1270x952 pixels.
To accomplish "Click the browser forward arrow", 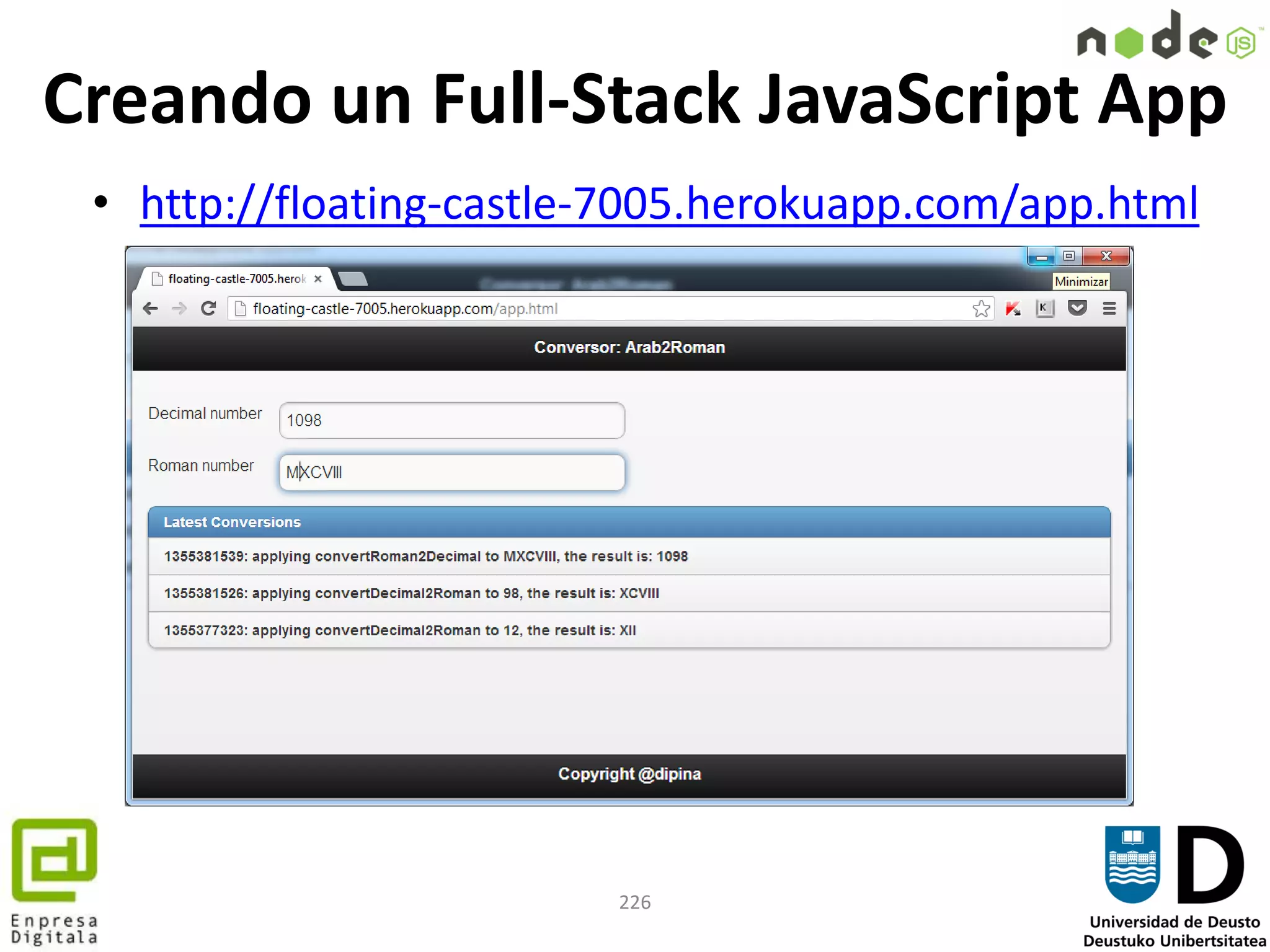I will [179, 309].
